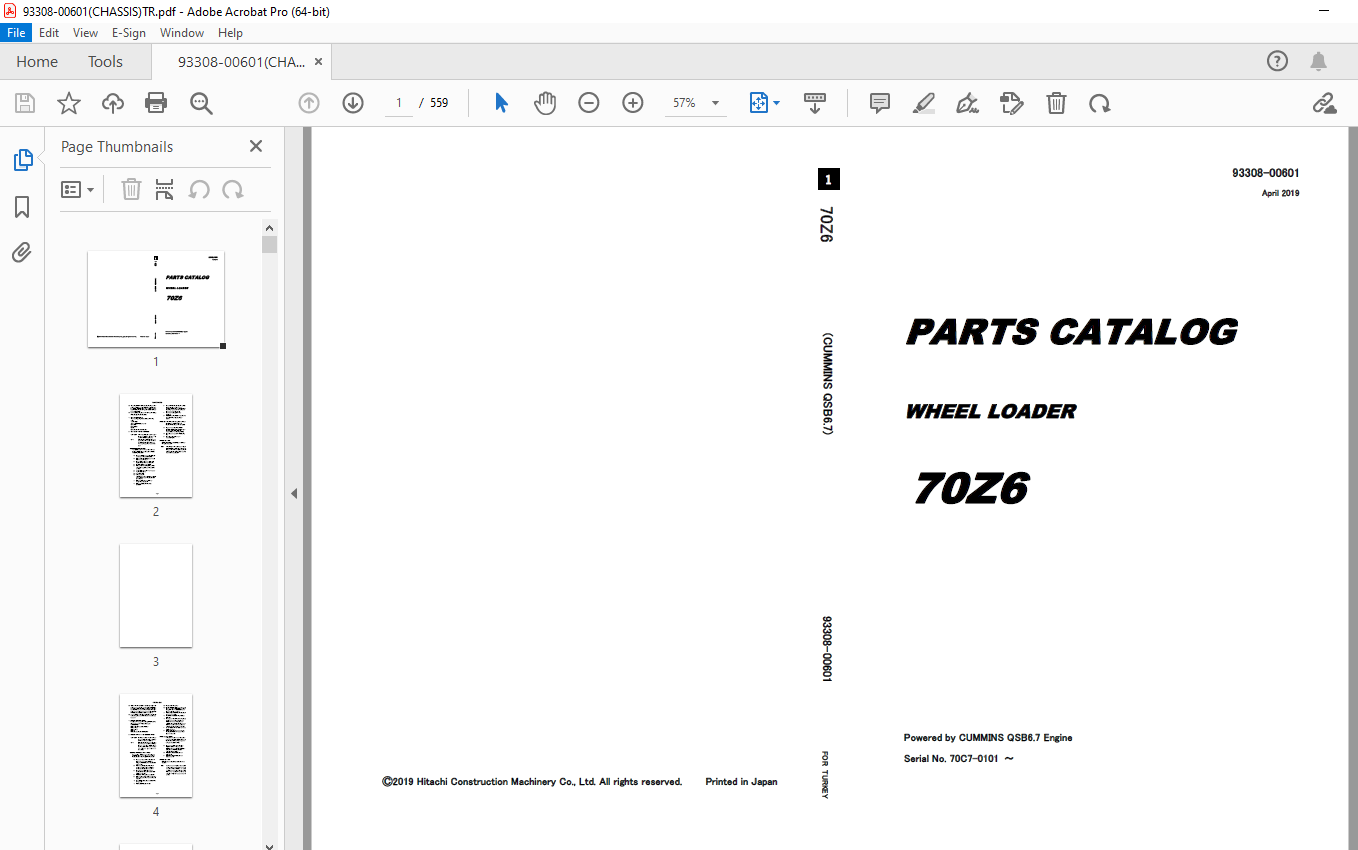Viewport: 1358px width, 850px height.
Task: Select the 93308-00601 document tab
Action: point(241,61)
